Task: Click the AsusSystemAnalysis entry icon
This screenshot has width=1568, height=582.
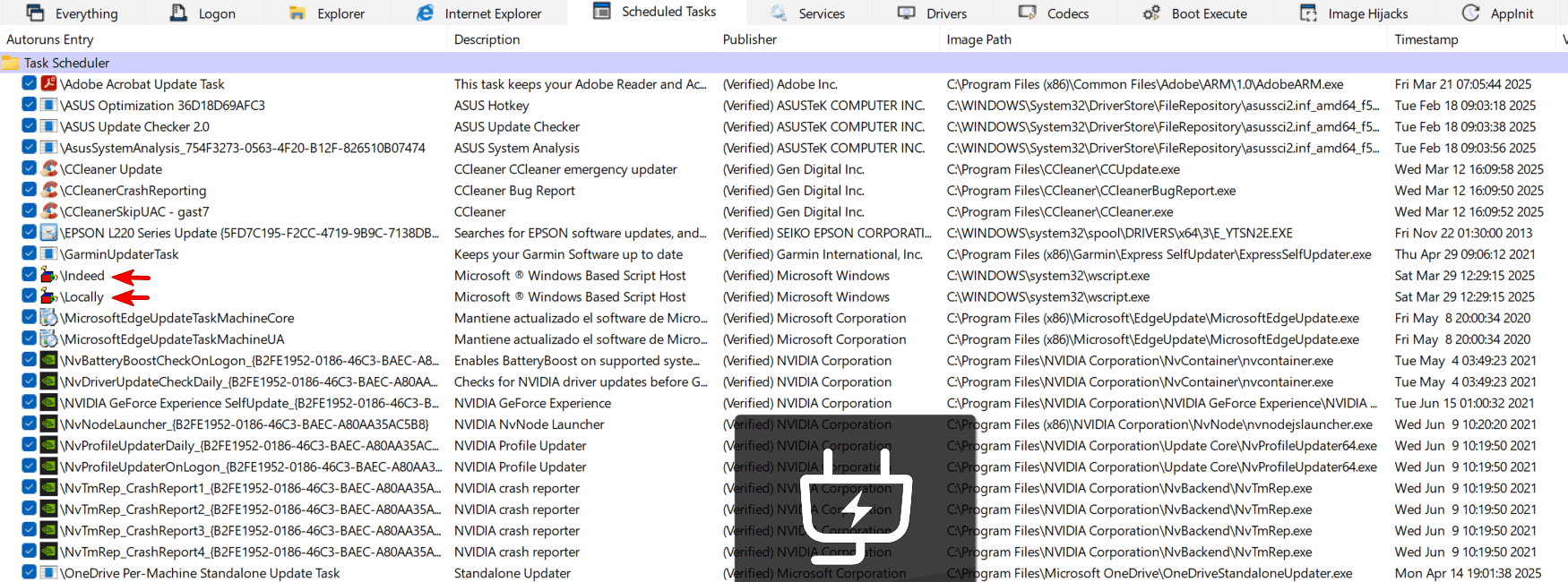Action: [x=49, y=148]
